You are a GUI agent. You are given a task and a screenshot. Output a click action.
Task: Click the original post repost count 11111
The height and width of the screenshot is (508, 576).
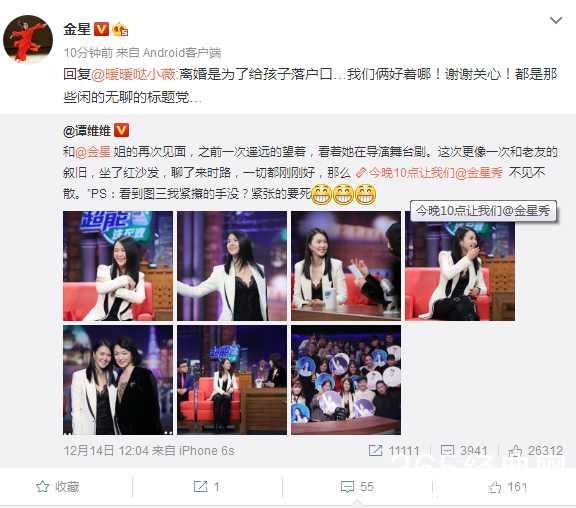click(x=394, y=451)
